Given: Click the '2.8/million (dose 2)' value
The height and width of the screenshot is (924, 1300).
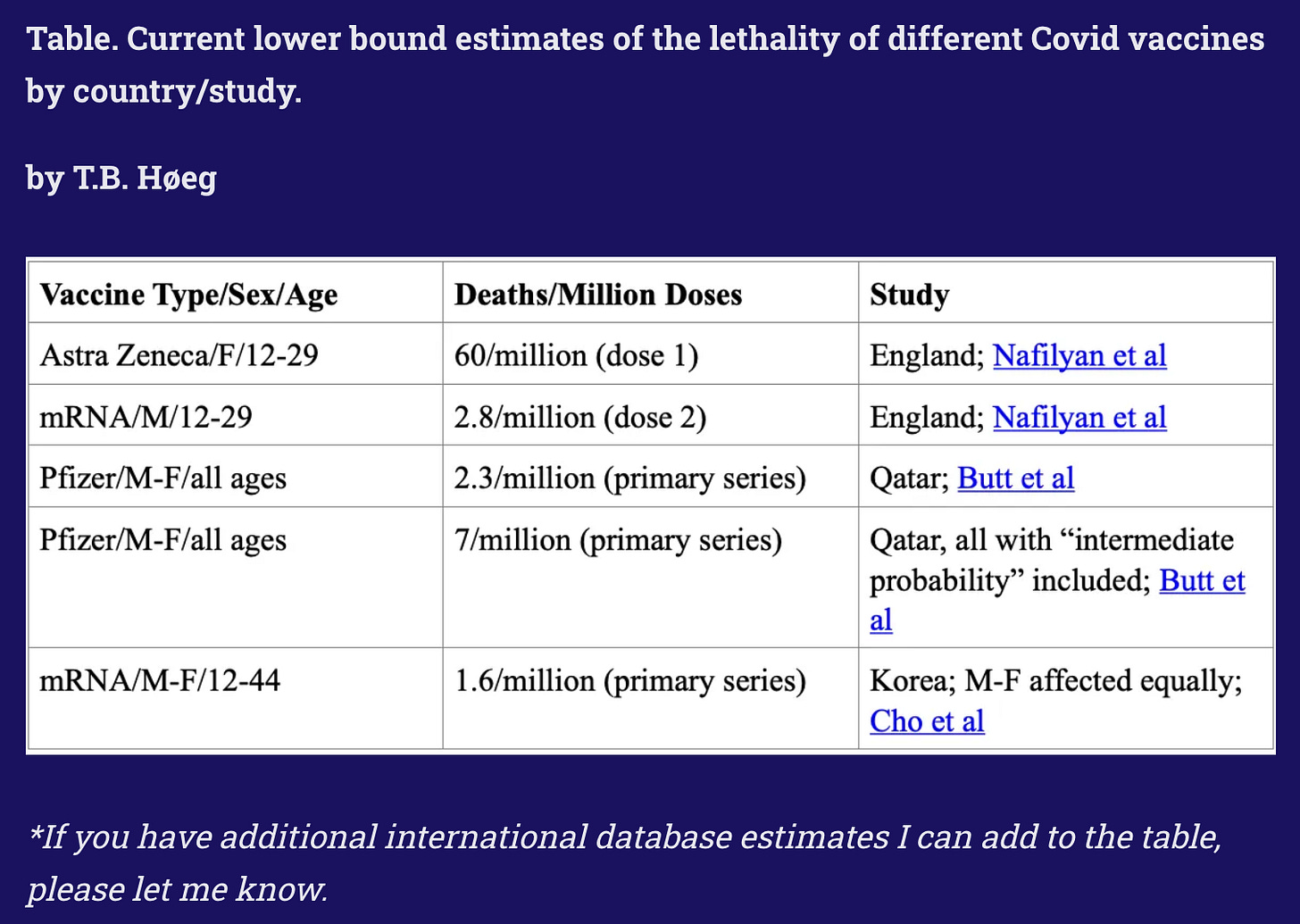Looking at the screenshot, I should click(580, 417).
